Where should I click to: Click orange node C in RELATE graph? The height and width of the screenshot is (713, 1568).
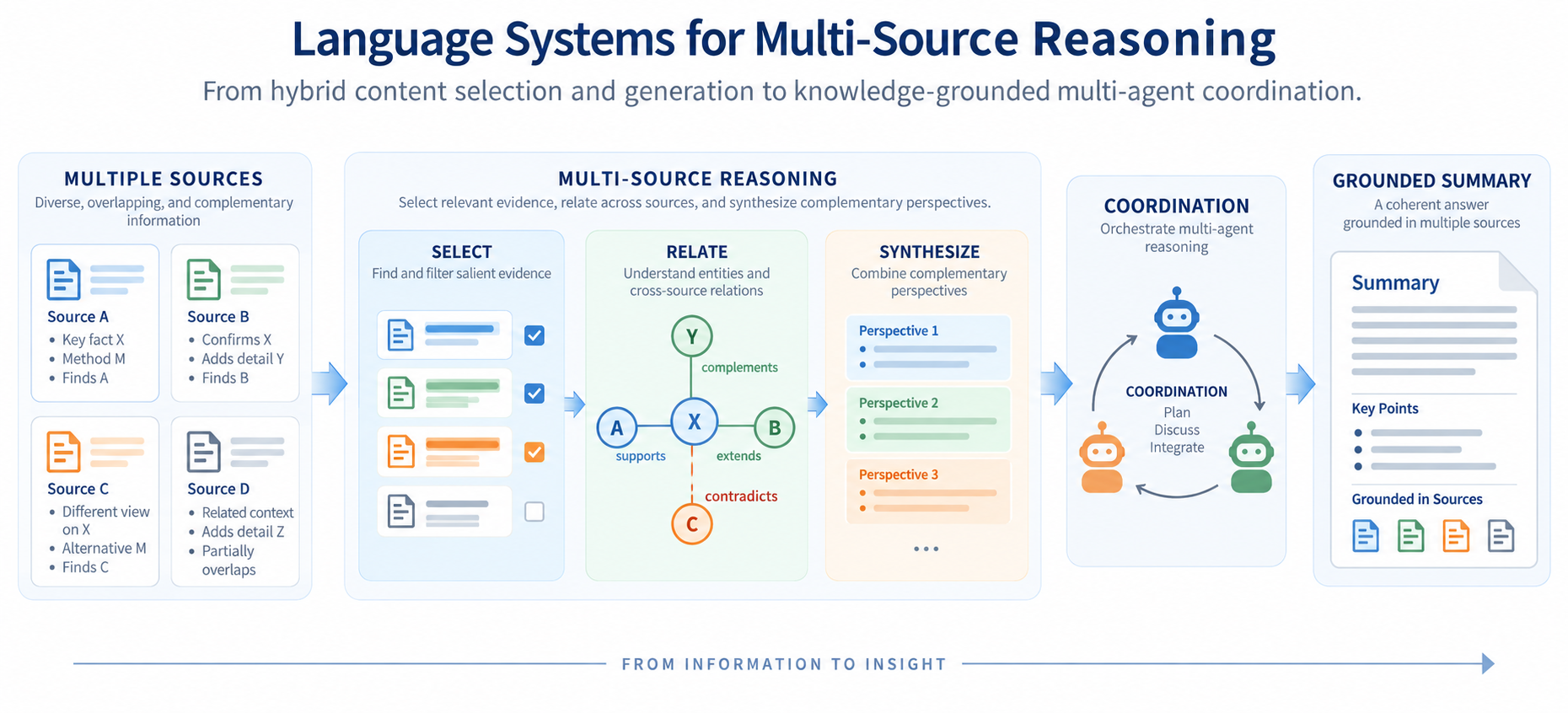coord(692,524)
